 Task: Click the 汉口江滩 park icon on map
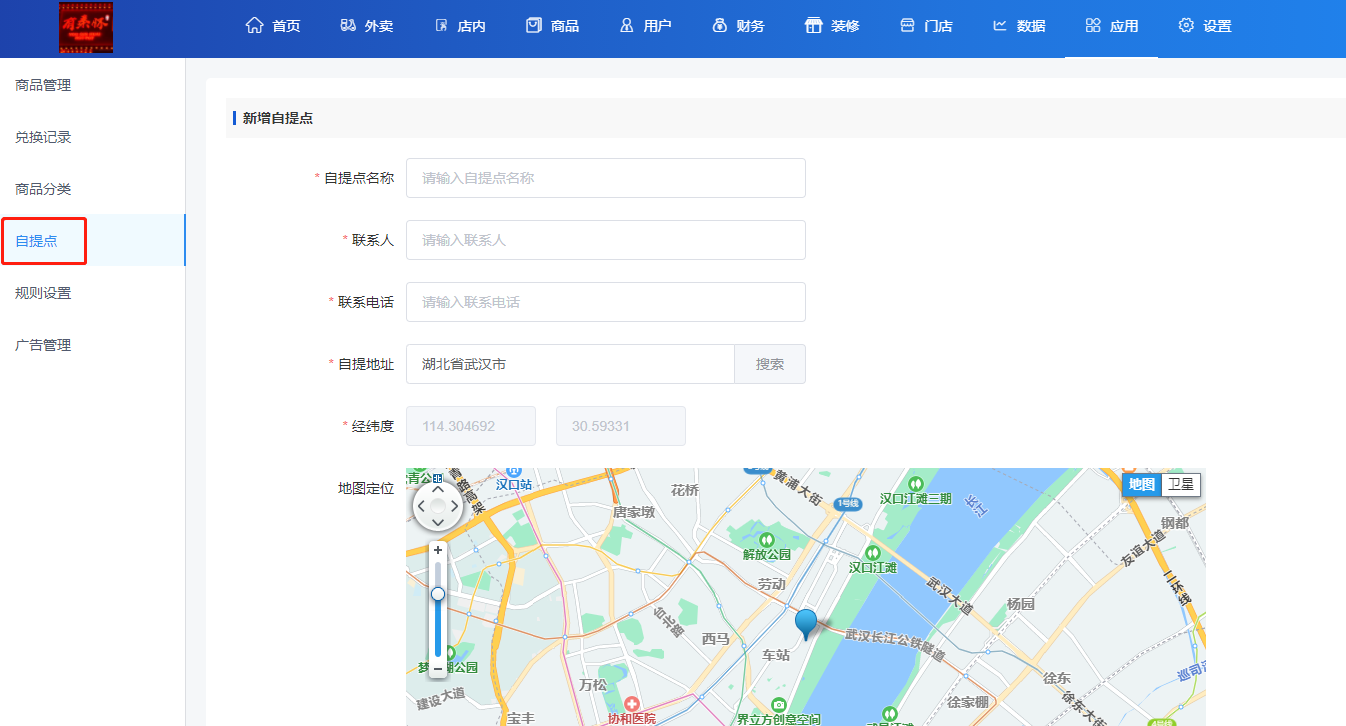pos(873,552)
